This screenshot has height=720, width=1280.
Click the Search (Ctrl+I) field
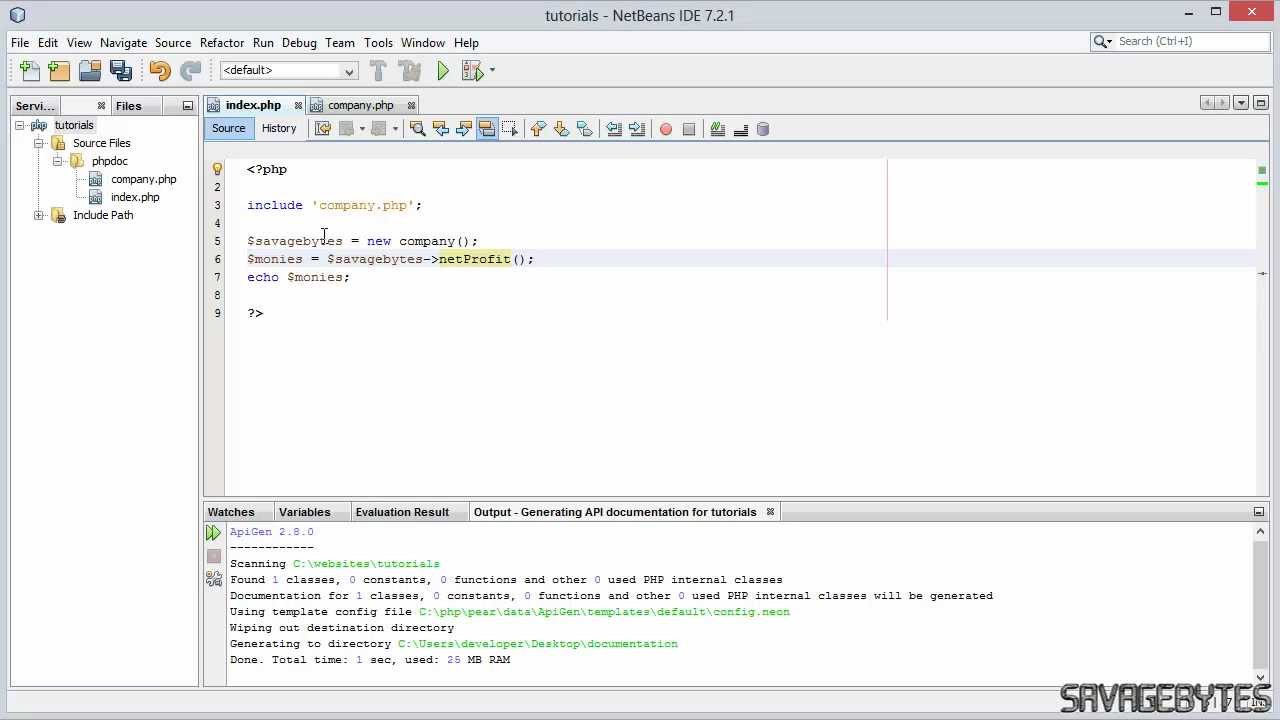(1180, 41)
